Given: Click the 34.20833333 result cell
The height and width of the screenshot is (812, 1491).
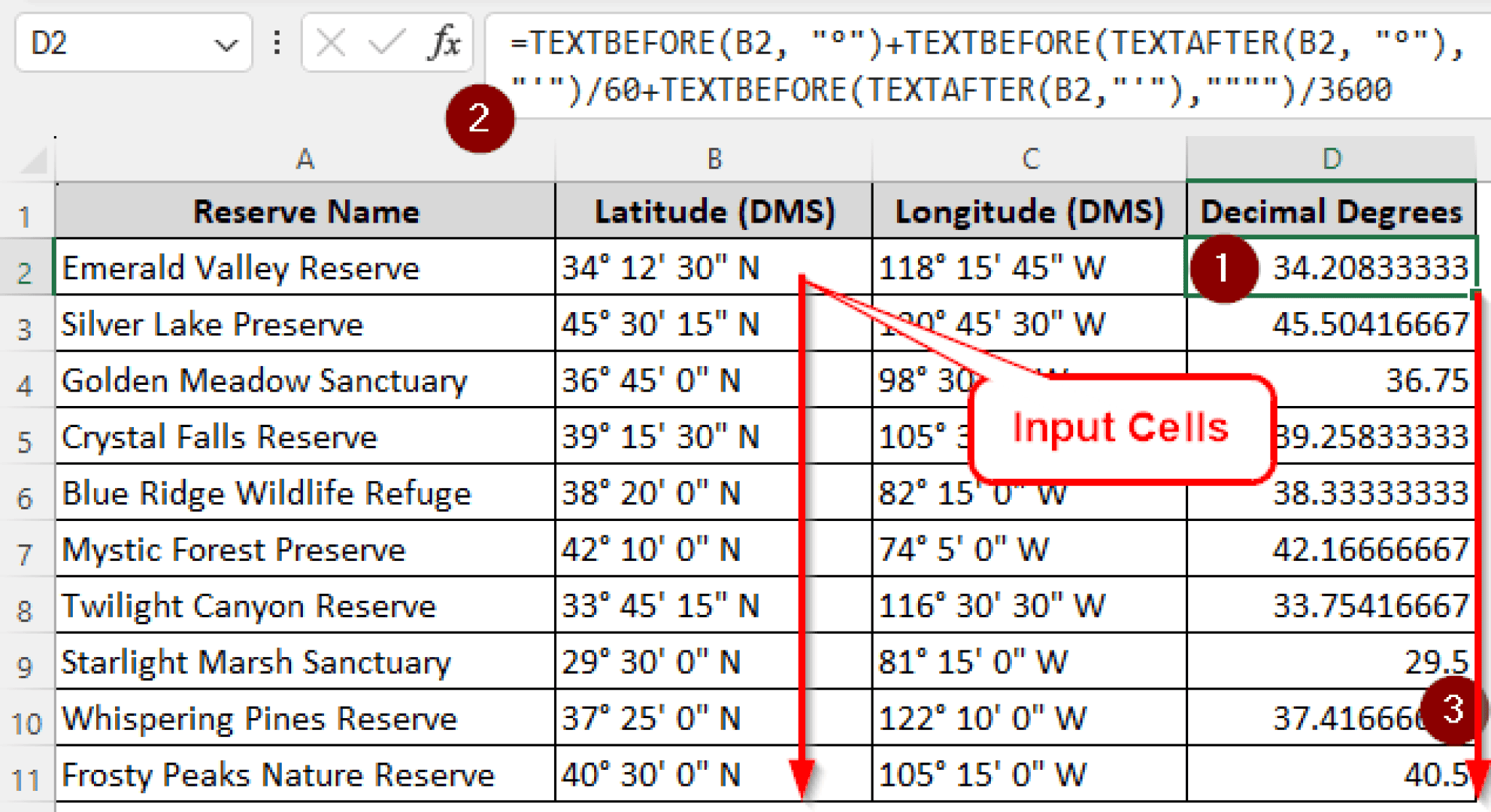Looking at the screenshot, I should 1369,268.
